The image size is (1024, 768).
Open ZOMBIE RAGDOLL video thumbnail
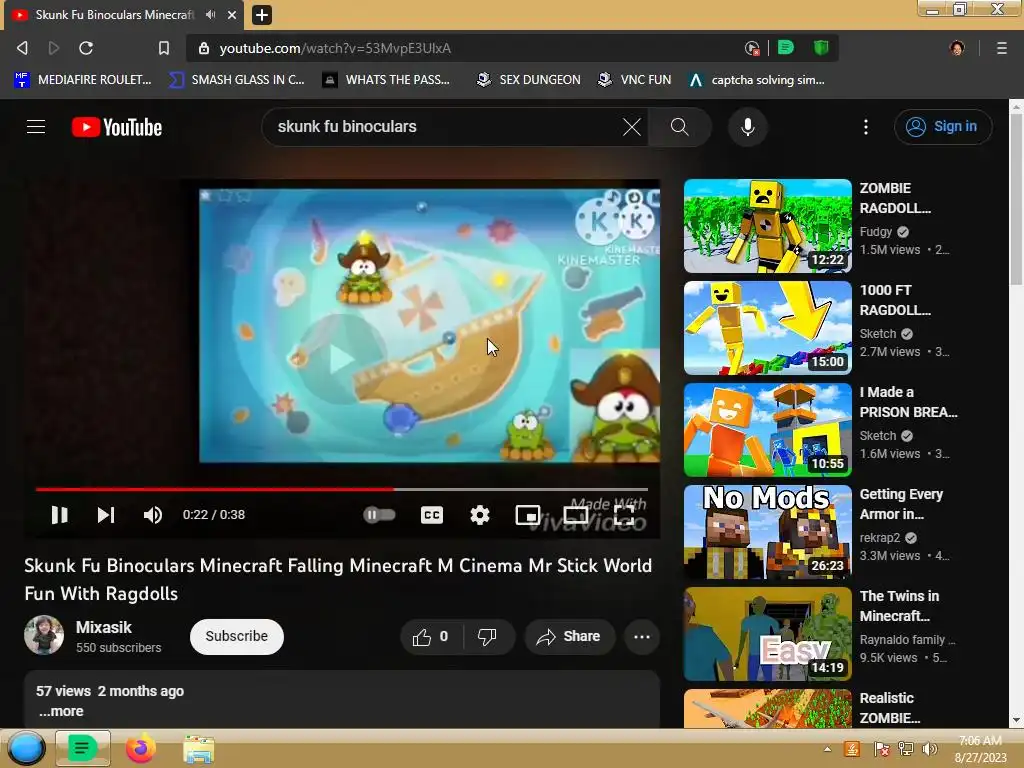click(x=767, y=225)
